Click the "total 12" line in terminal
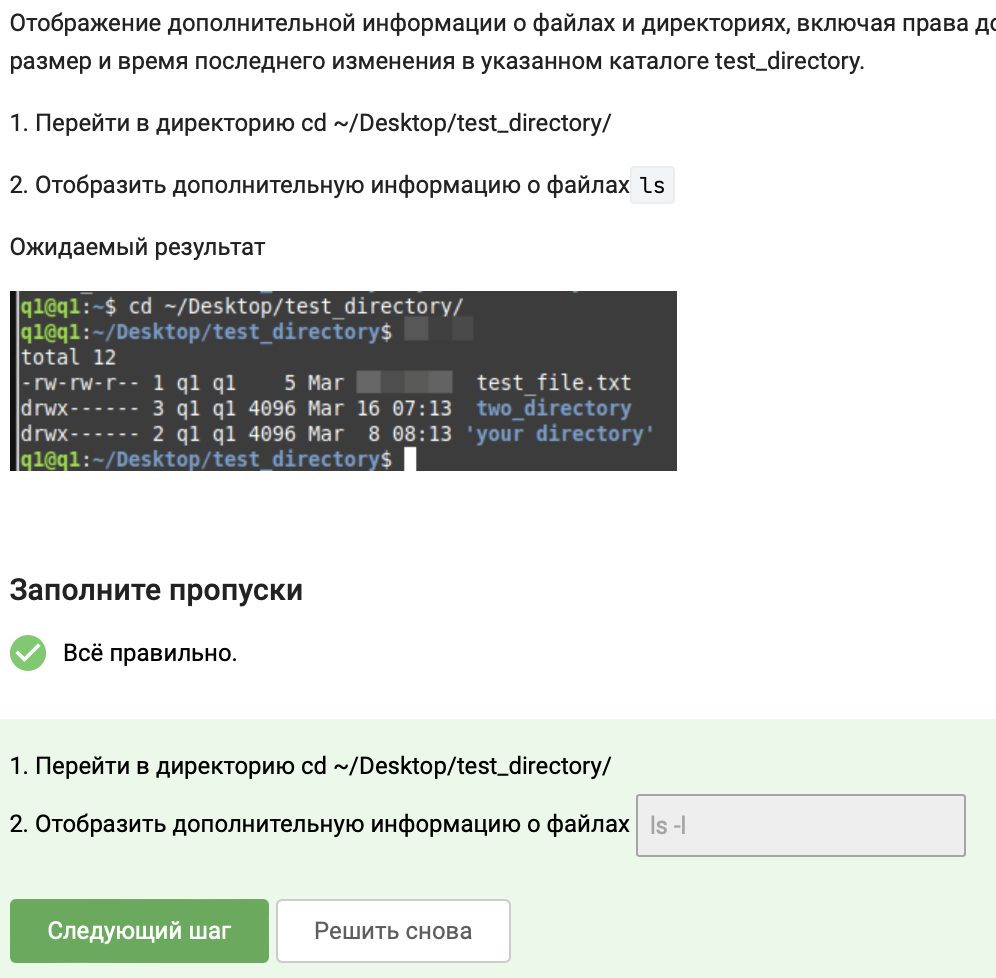This screenshot has height=978, width=996. 68,357
